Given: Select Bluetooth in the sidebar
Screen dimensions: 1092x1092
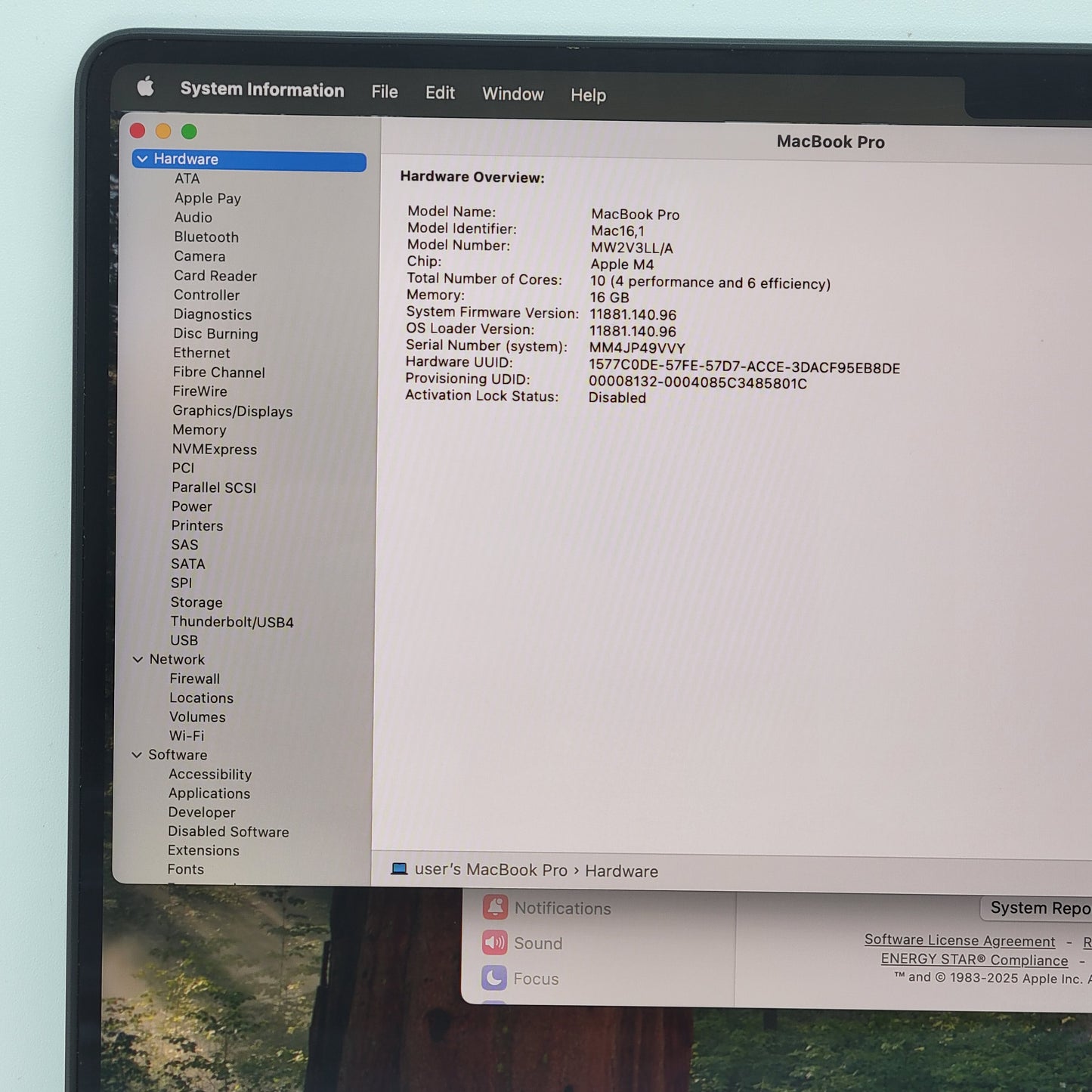Looking at the screenshot, I should pos(206,237).
